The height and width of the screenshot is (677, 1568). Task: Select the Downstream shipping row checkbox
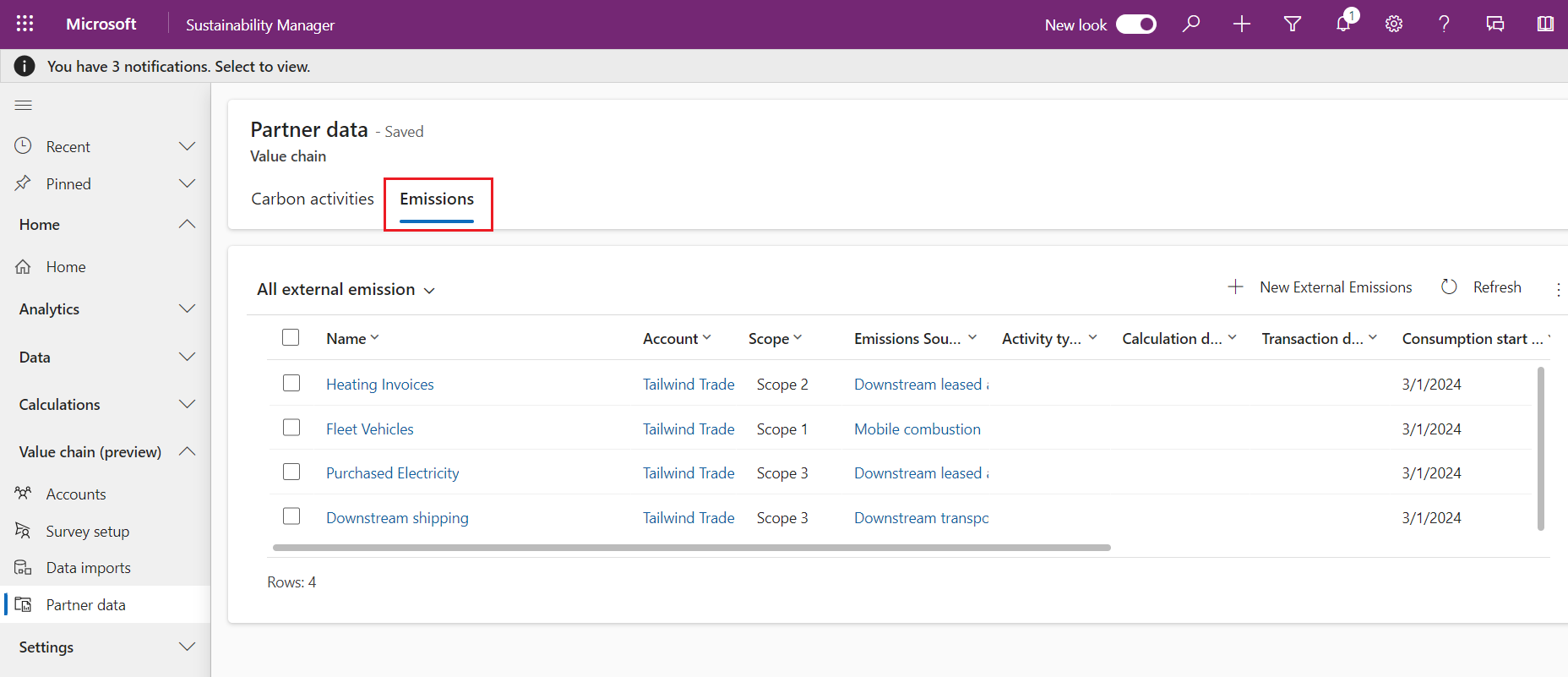(x=291, y=516)
